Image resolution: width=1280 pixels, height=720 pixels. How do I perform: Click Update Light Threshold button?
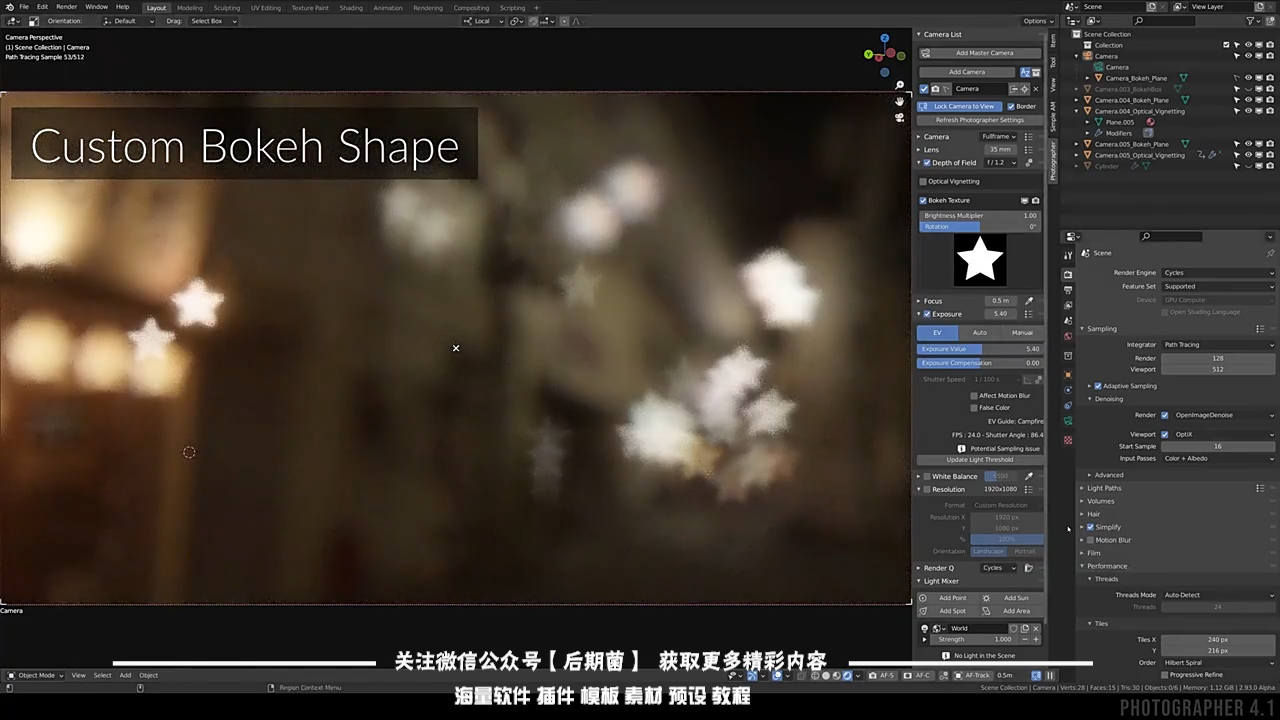pyautogui.click(x=980, y=460)
